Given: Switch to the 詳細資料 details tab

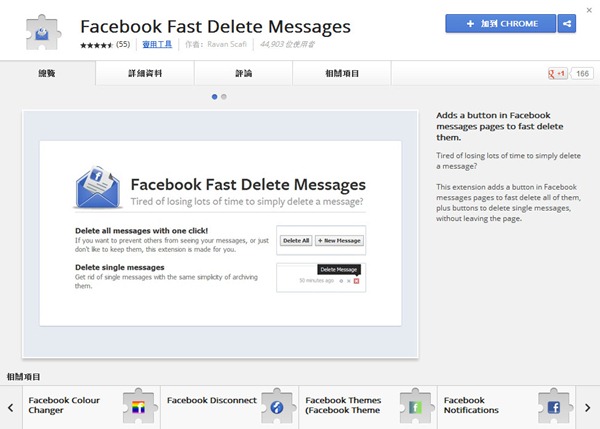Looking at the screenshot, I should 145,73.
